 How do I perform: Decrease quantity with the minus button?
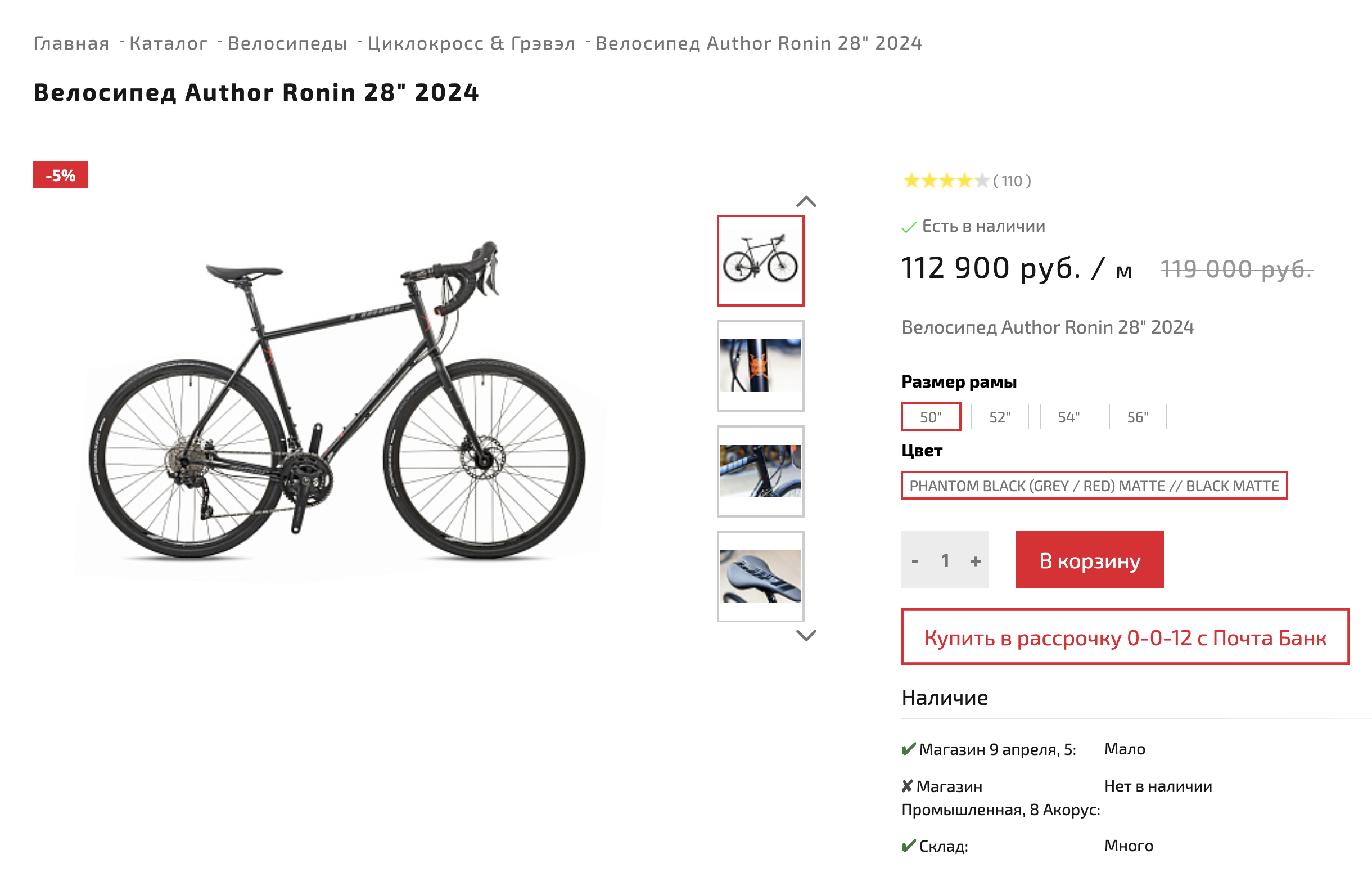(x=915, y=561)
